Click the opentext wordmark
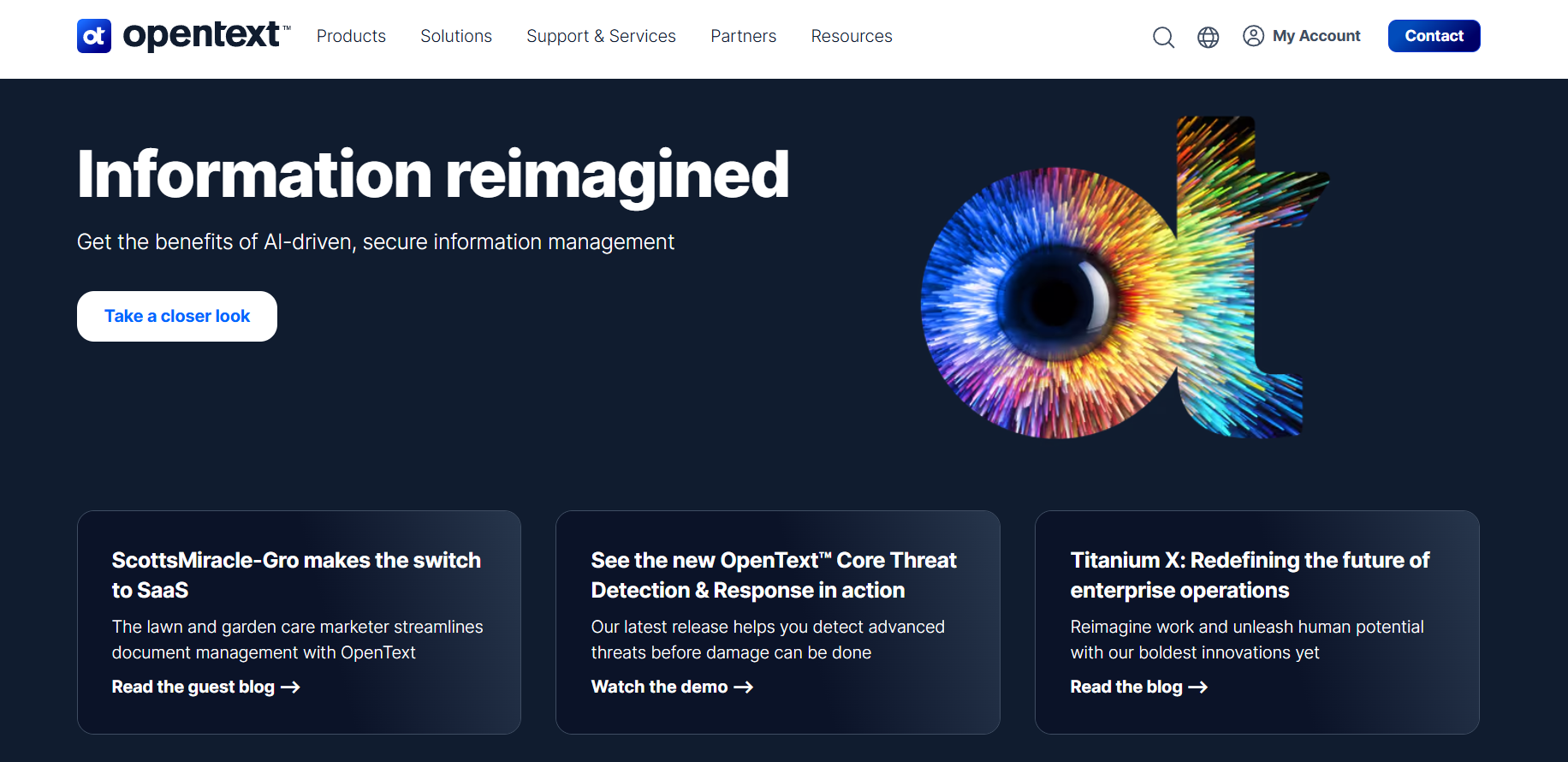Screen dimensions: 1568x762 [206, 35]
